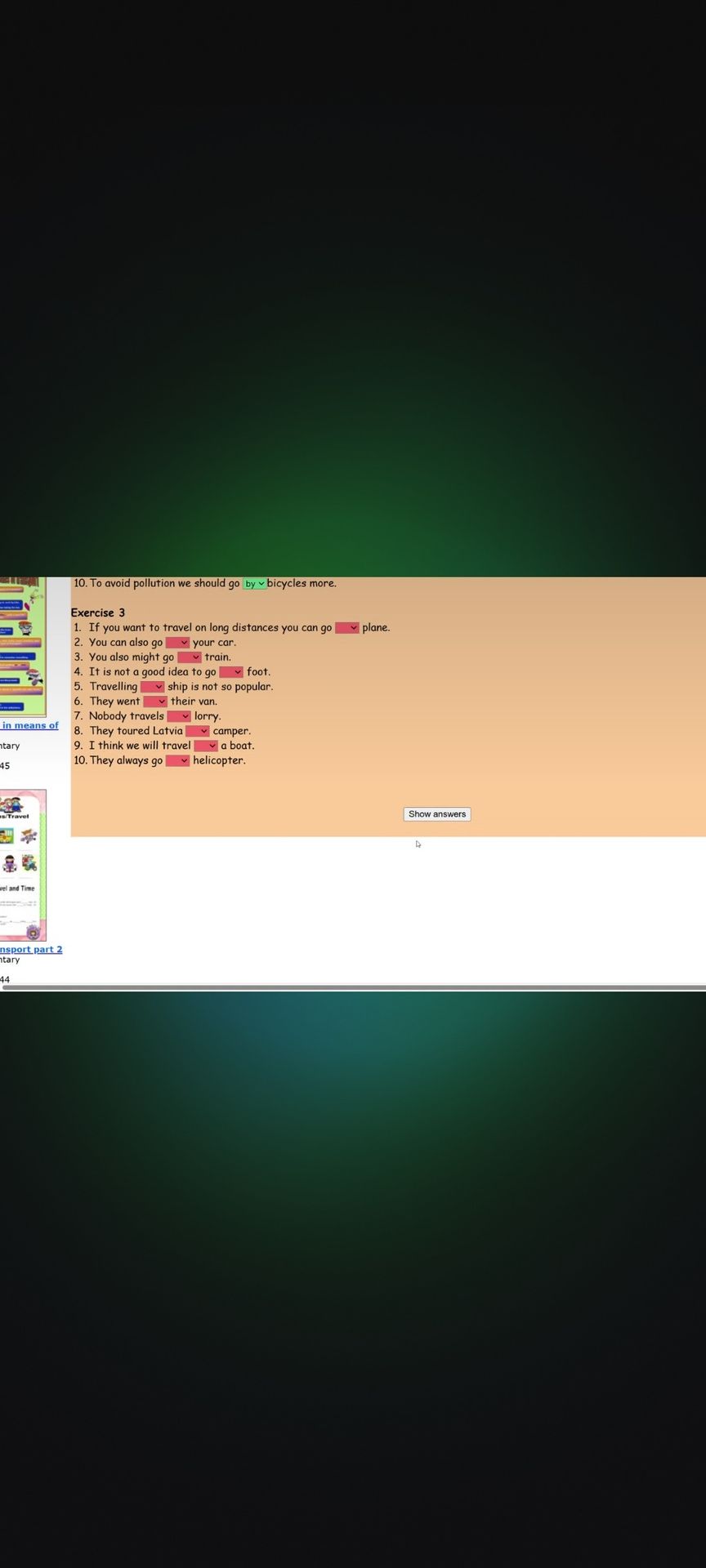
Task: Open green 'by' dropdown before 'bicycles more'
Action: point(254,584)
